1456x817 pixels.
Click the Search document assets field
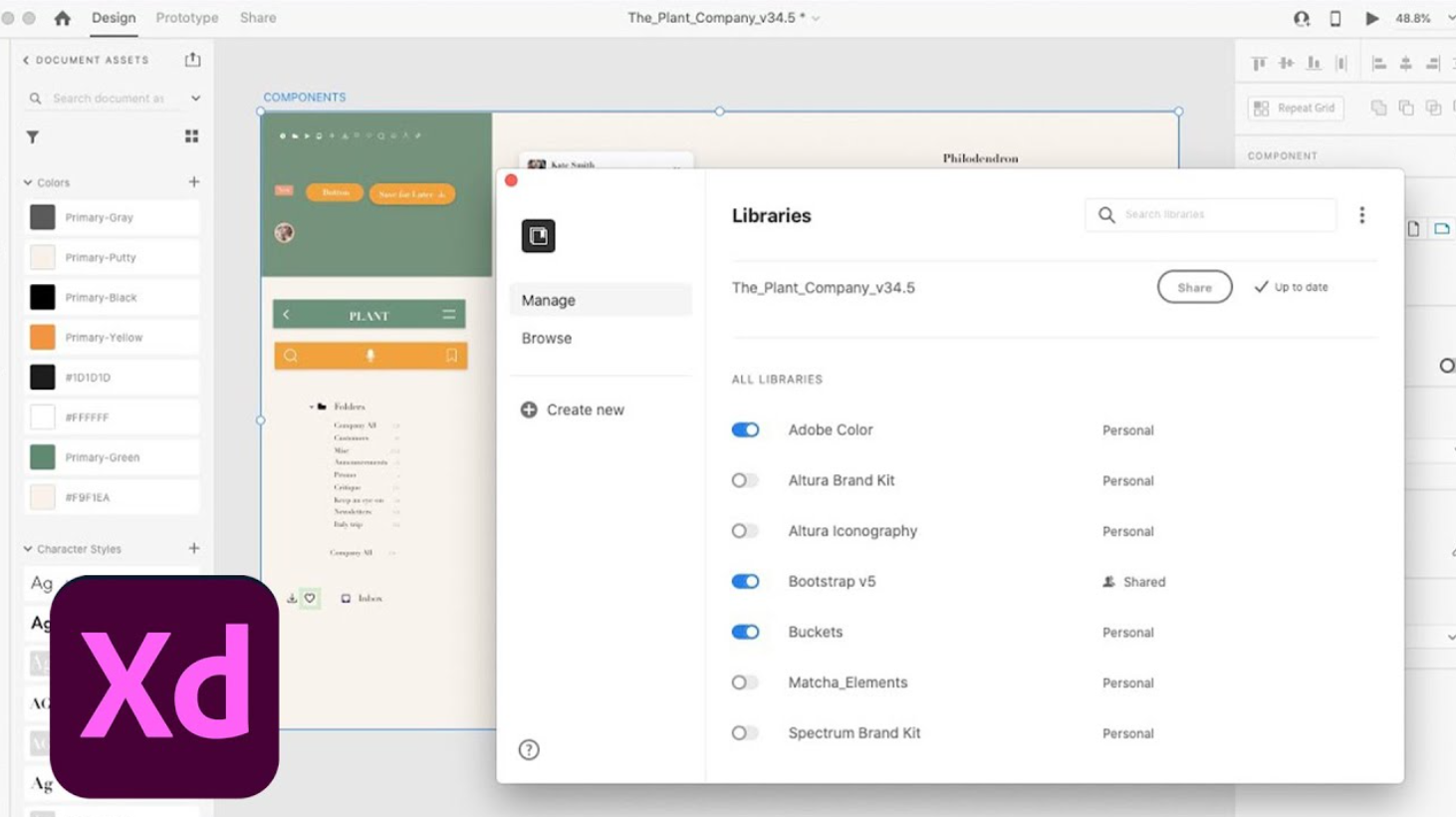[110, 99]
